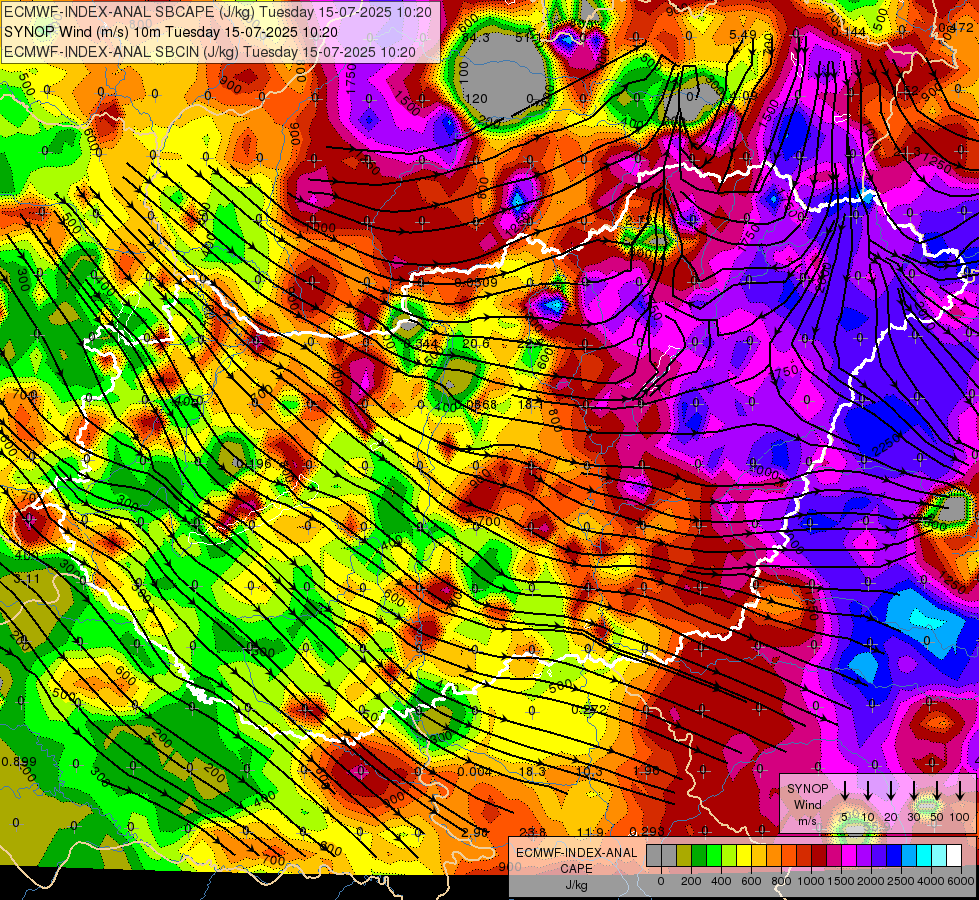Click the J/kg unit label in legend
Viewport: 979px width, 900px height.
[x=576, y=885]
